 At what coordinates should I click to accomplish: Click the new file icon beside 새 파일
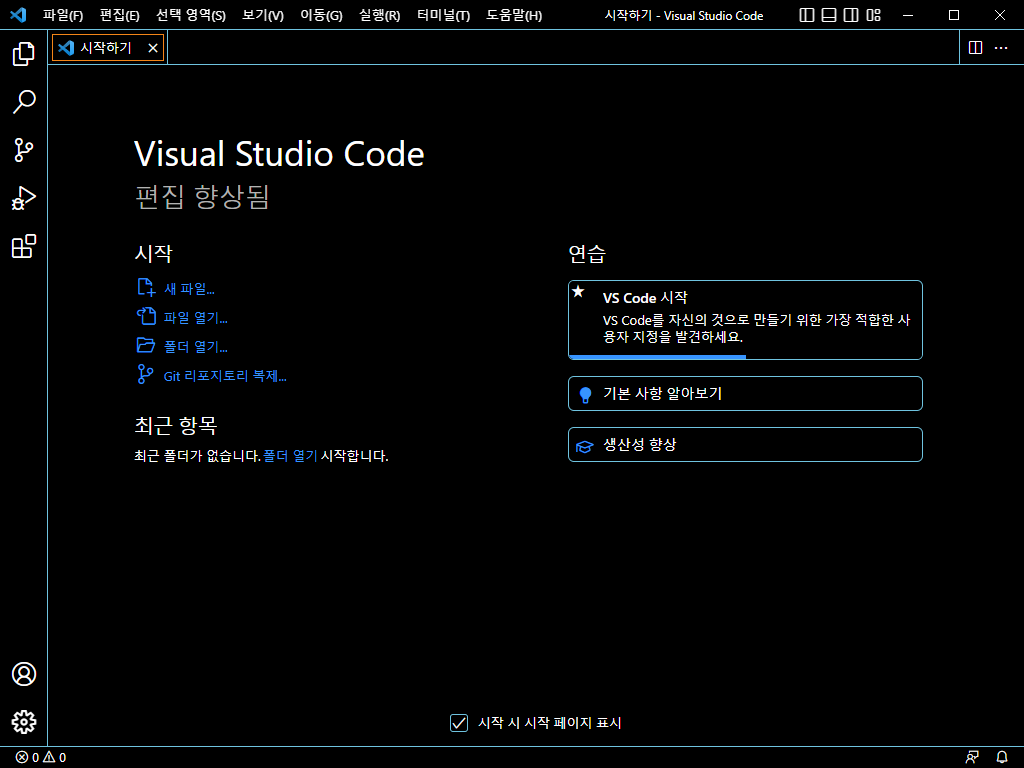(x=146, y=287)
